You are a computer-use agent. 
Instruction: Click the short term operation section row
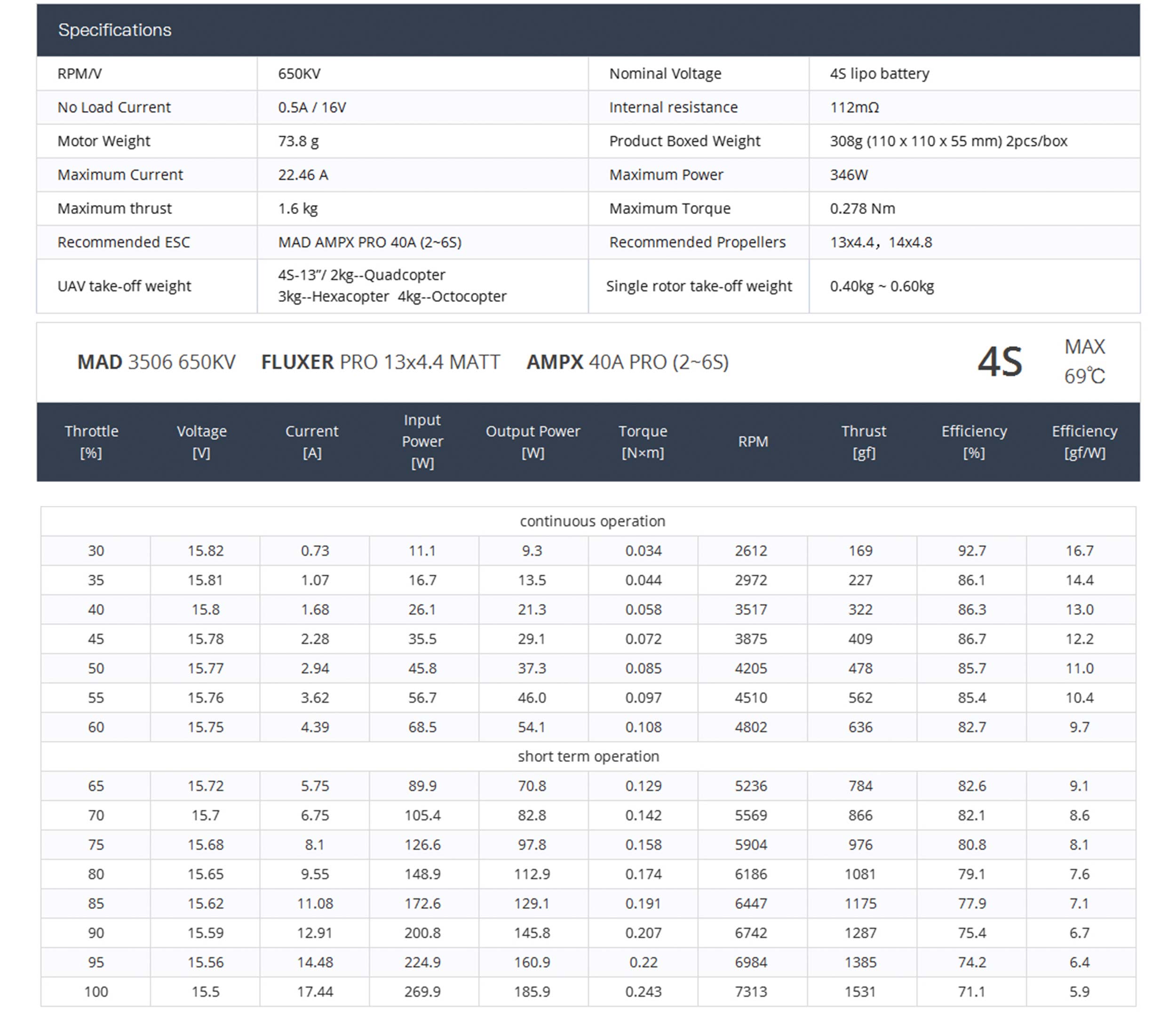pos(588,757)
